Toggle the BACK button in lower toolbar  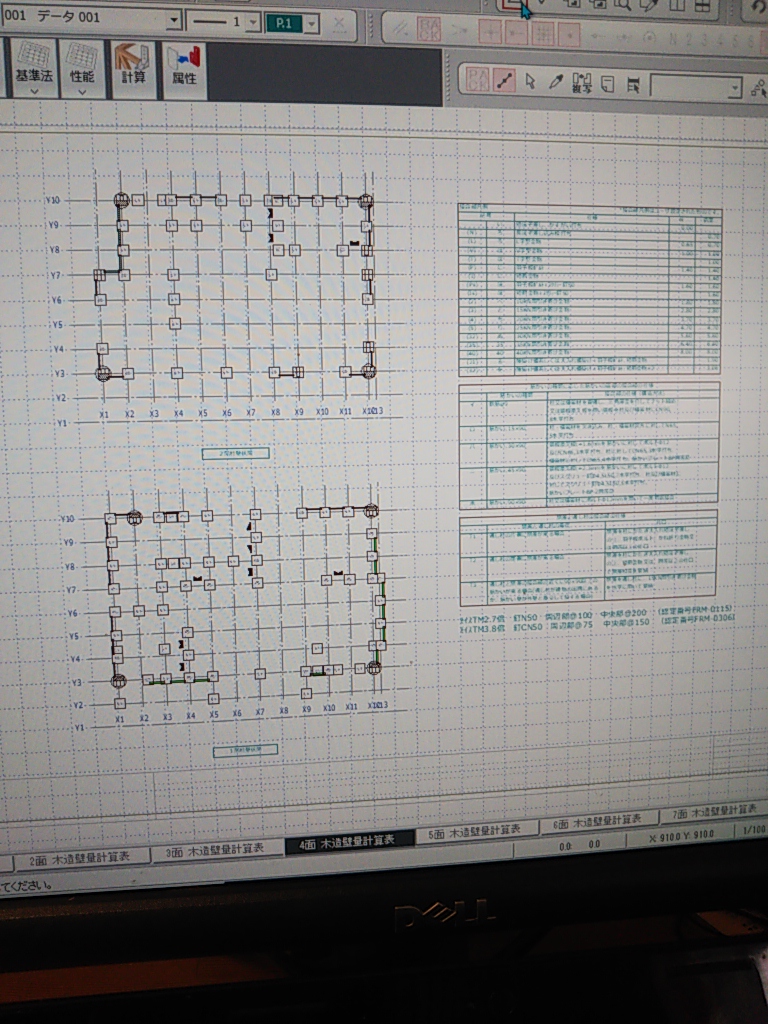point(478,80)
